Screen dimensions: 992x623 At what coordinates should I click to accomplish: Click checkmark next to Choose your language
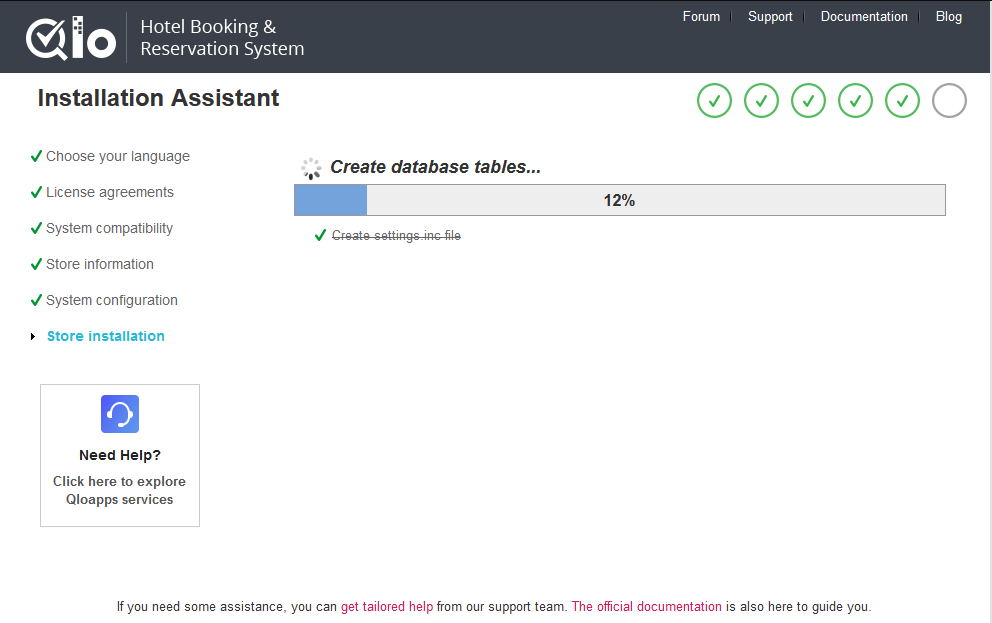tap(36, 156)
